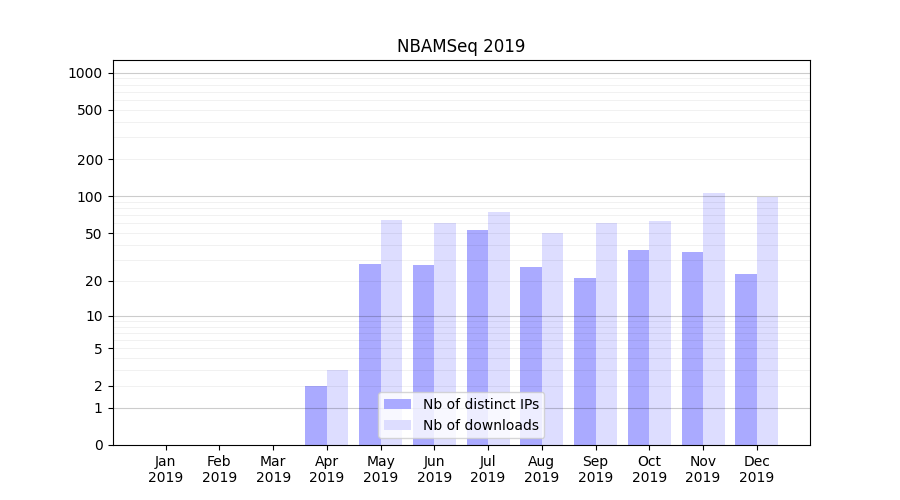Click the Sep 2019 distinct IPs bar
The image size is (900, 500).
click(585, 361)
